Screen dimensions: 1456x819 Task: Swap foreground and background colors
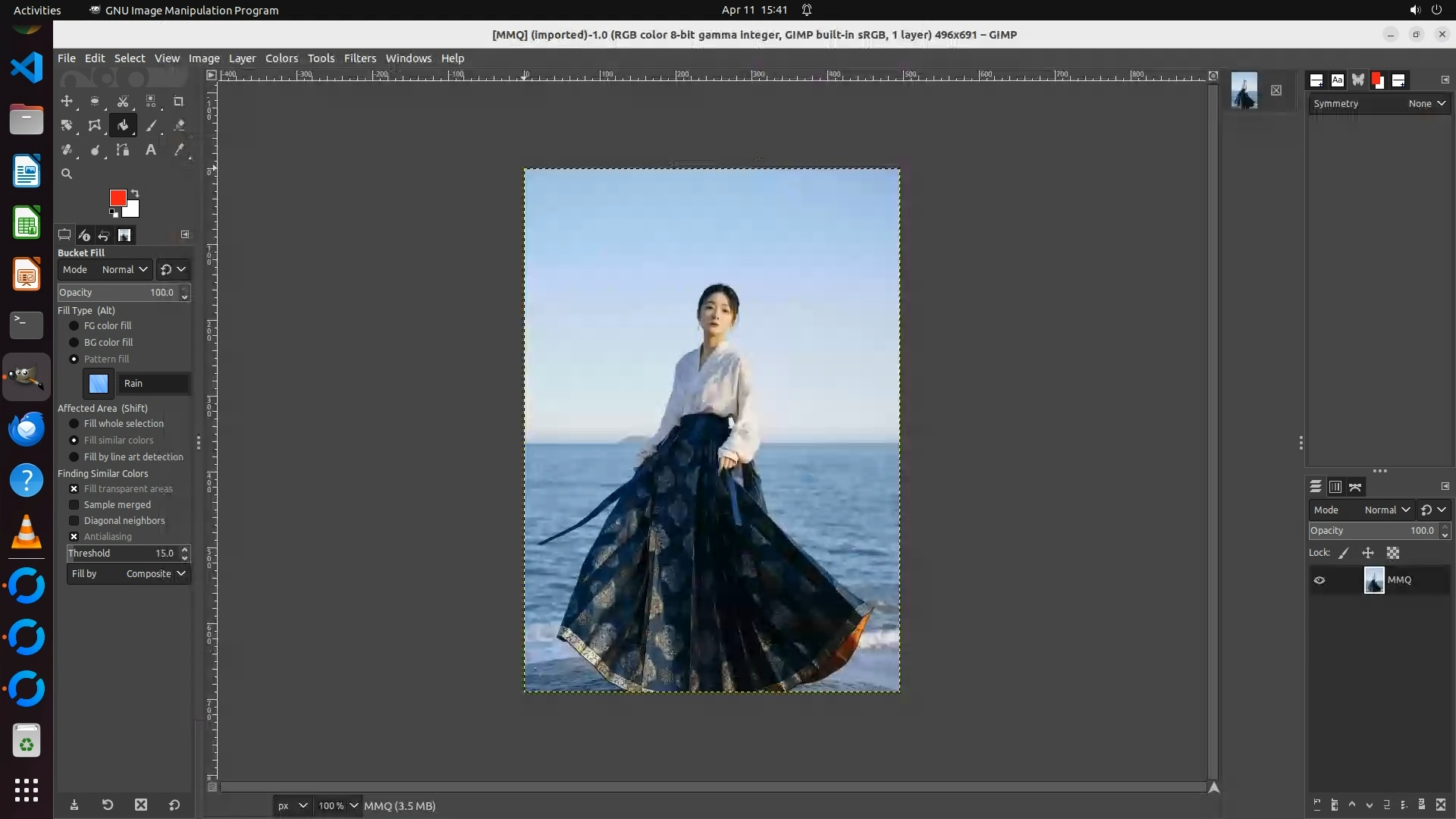click(135, 193)
